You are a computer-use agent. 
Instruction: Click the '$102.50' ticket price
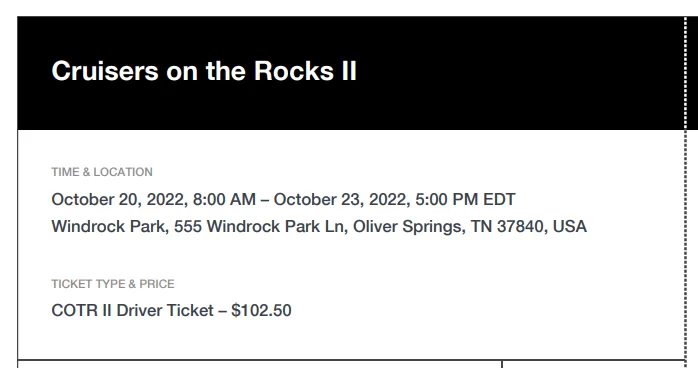[x=261, y=310]
